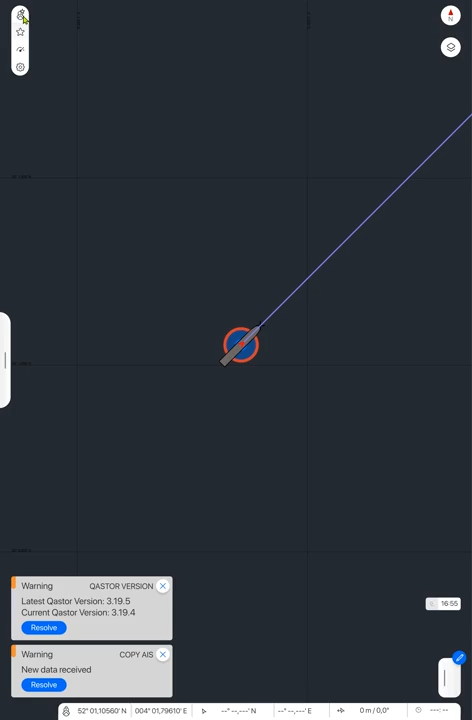Click the blue pencil edit icon
Screen dimensions: 472x720
[x=459, y=658]
